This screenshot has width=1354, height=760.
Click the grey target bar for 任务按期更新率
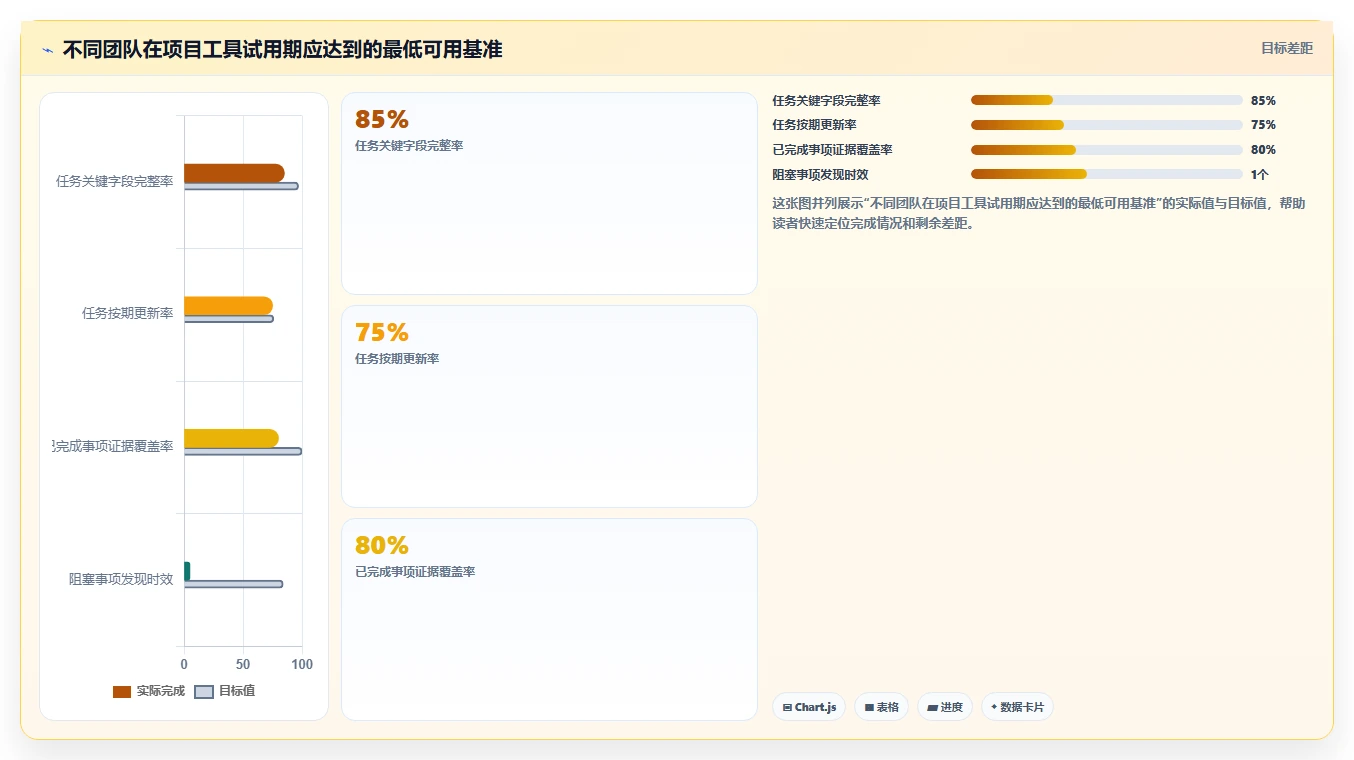point(228,319)
